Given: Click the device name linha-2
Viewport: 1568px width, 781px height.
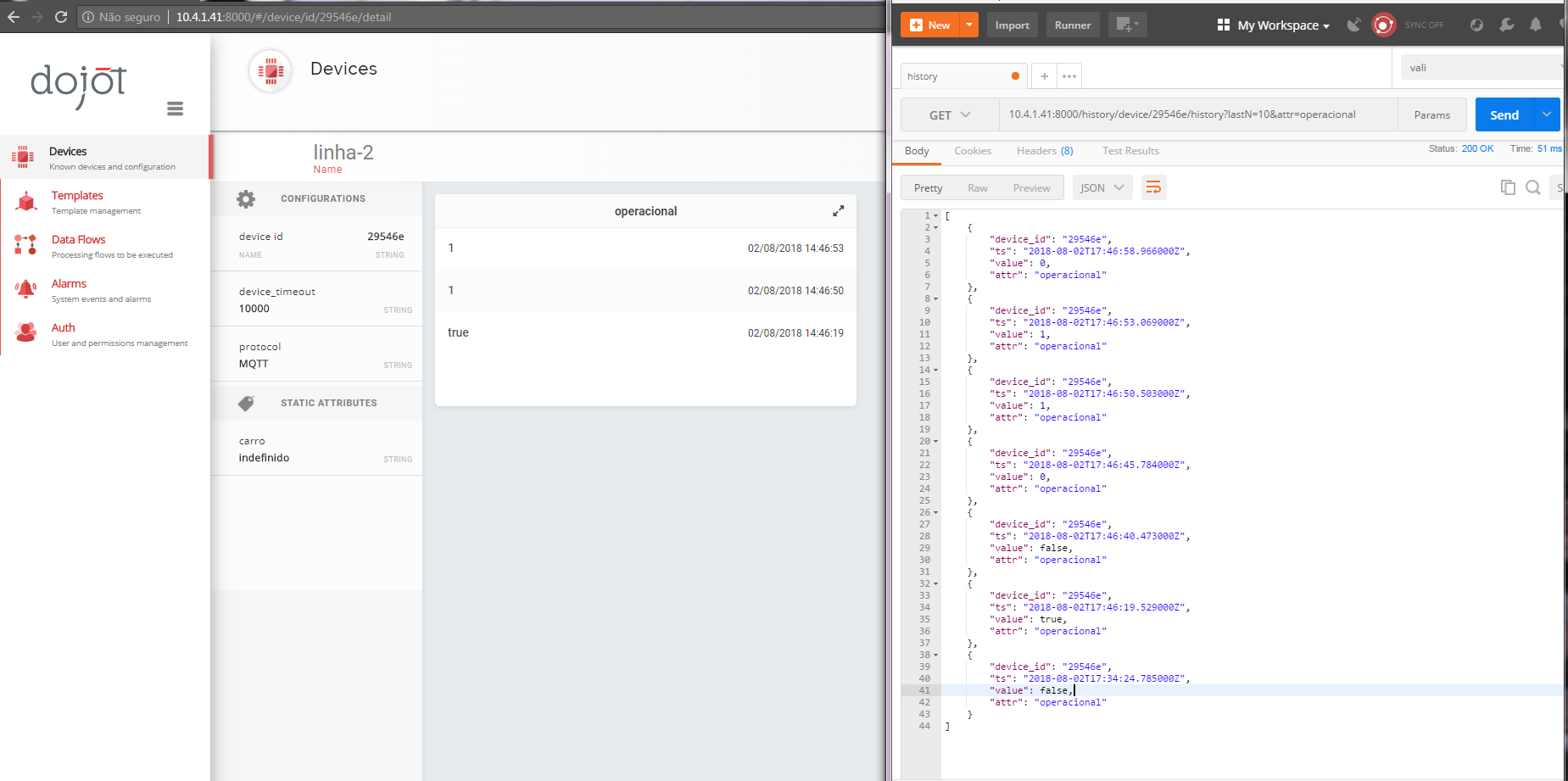Looking at the screenshot, I should point(343,153).
